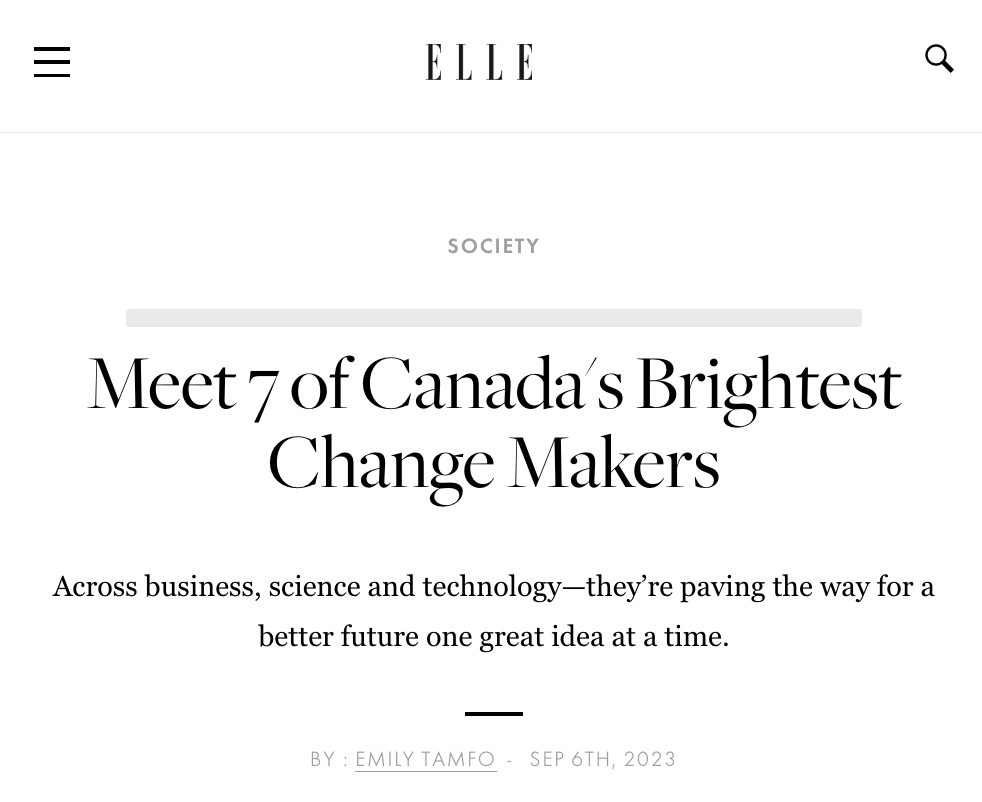Click the "BY :" byline label
Screen dimensions: 982x802
click(329, 759)
